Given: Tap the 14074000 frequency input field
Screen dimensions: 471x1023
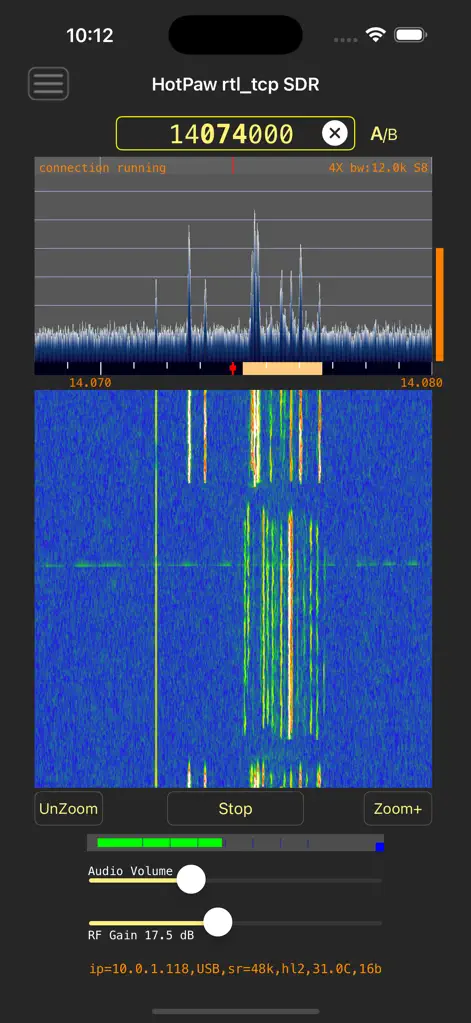Looking at the screenshot, I should [x=236, y=134].
